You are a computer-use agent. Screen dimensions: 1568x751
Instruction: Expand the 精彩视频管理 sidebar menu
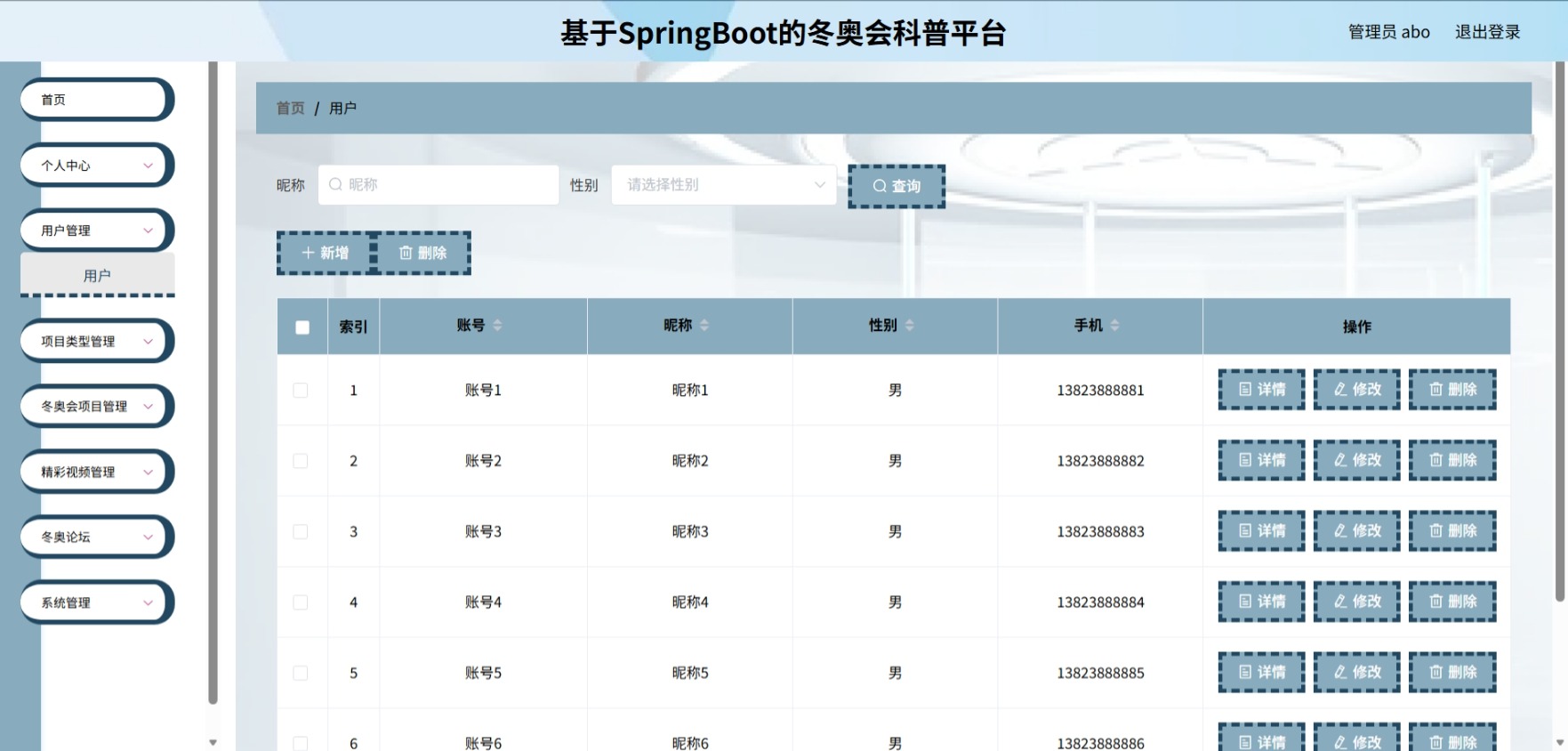97,472
